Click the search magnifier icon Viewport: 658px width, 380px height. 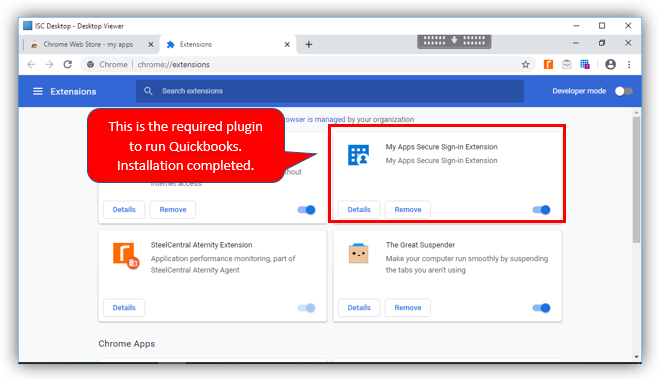coord(148,91)
